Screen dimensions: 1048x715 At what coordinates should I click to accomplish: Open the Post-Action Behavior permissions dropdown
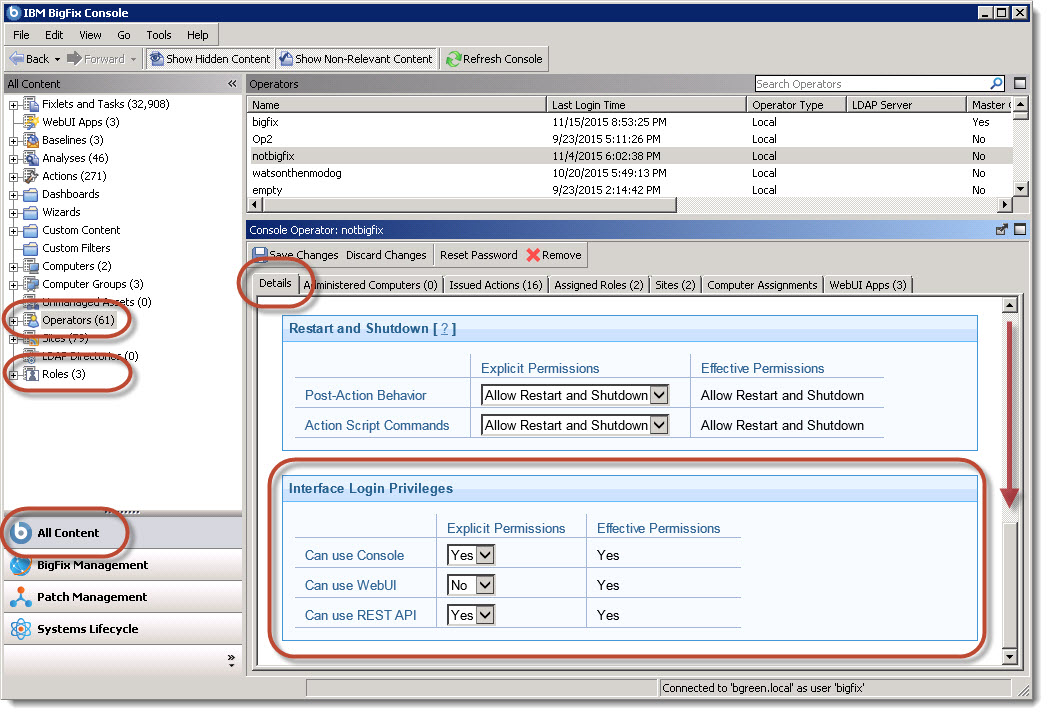point(658,395)
